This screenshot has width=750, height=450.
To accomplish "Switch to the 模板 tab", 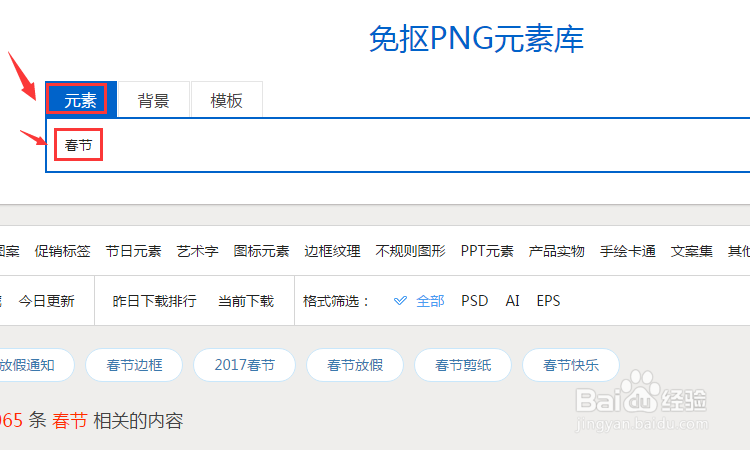I will tap(227, 100).
